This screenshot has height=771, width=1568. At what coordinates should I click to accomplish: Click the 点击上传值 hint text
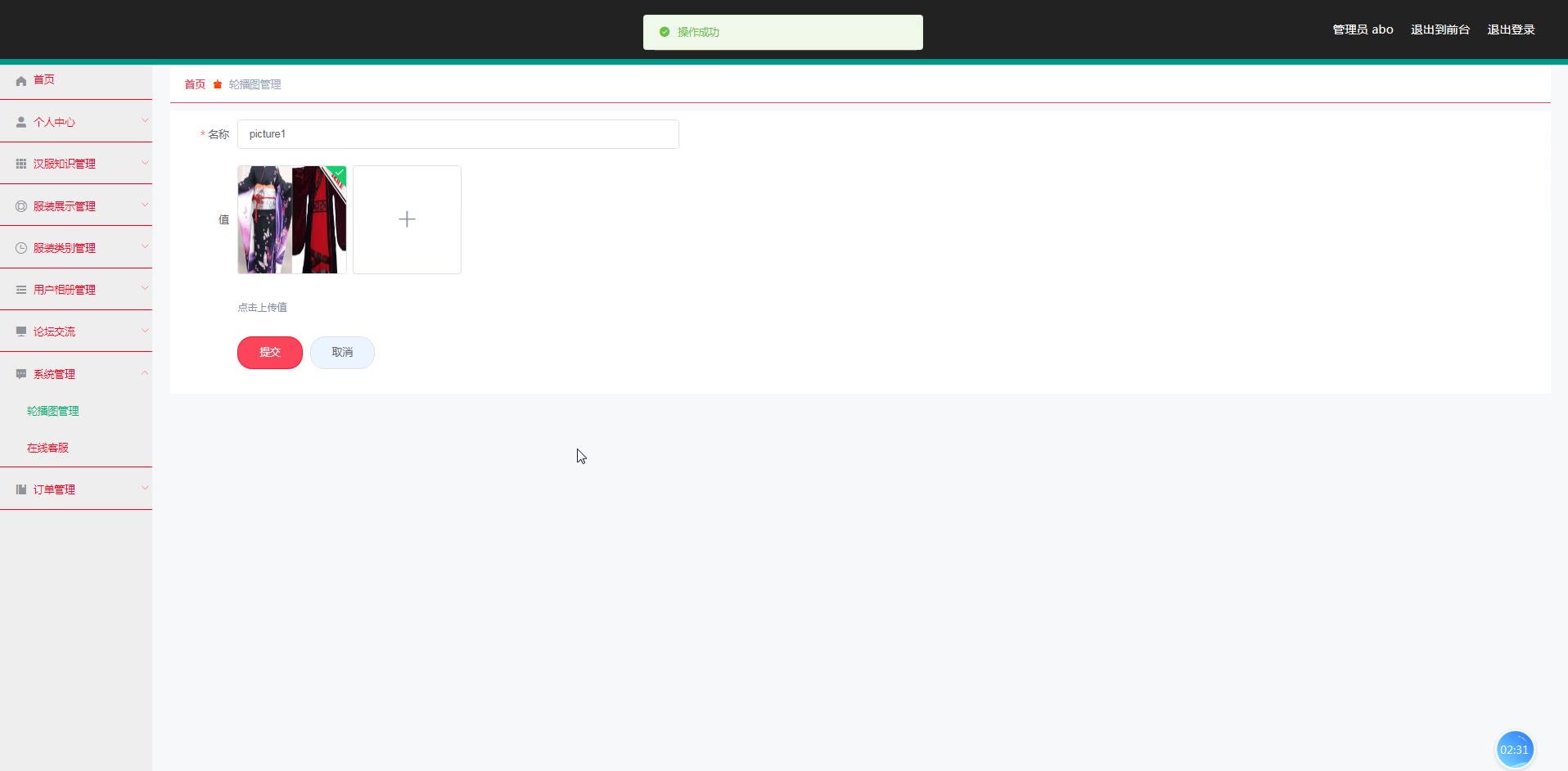point(262,308)
